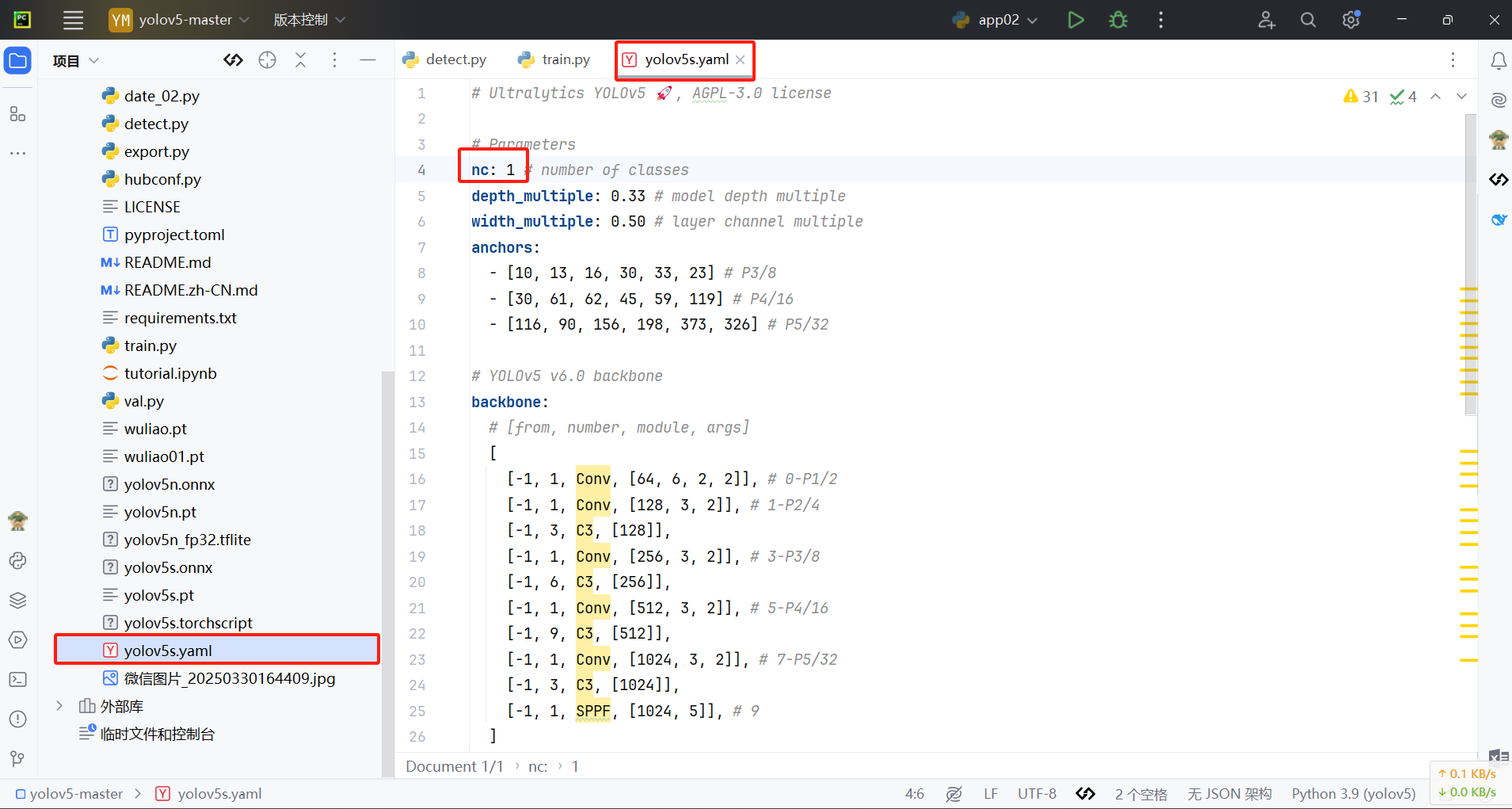Image resolution: width=1512 pixels, height=809 pixels.
Task: Change UTF-8 file encoding
Action: pyautogui.click(x=1037, y=794)
